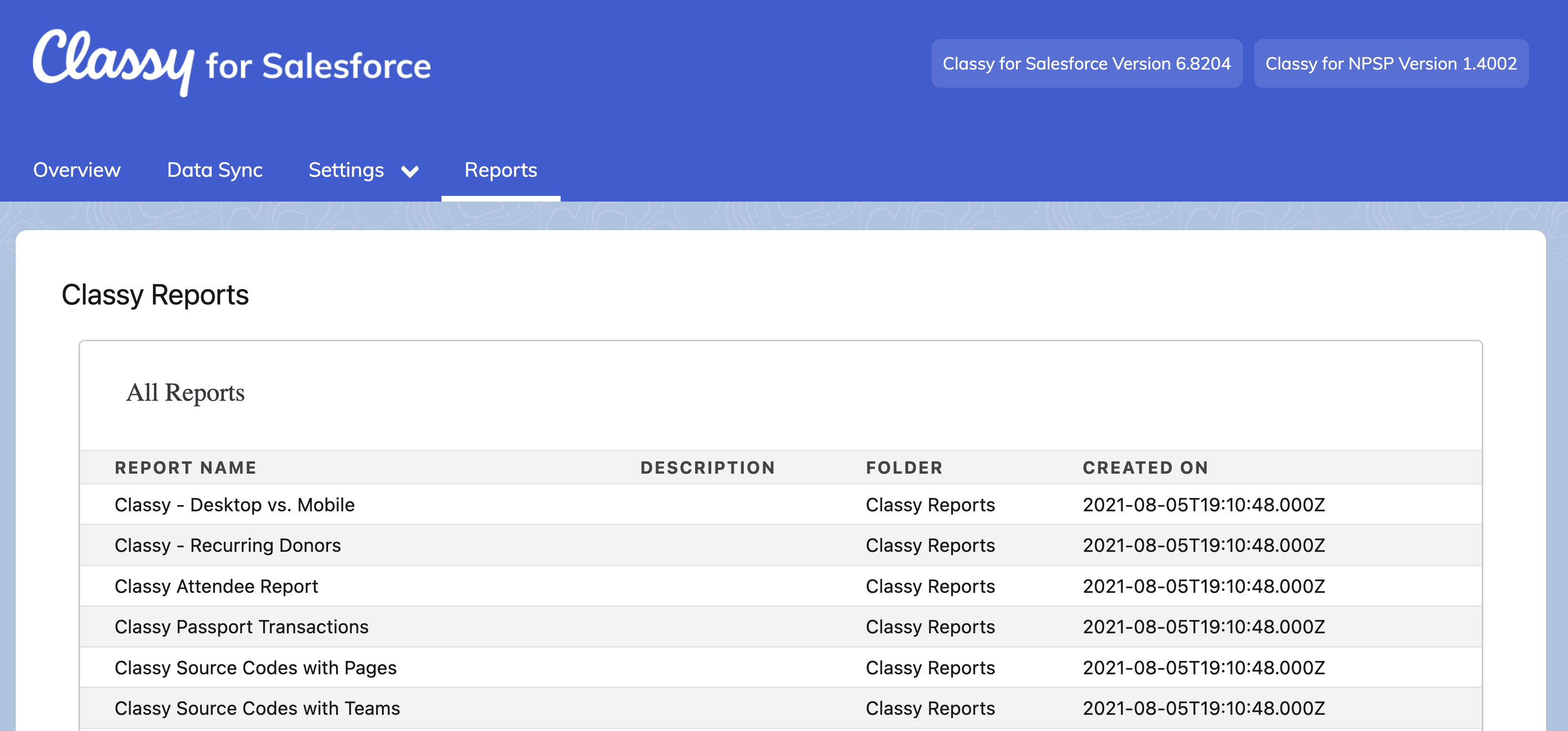1568x731 pixels.
Task: Click folder cell for Attendee Report row
Action: coord(931,586)
